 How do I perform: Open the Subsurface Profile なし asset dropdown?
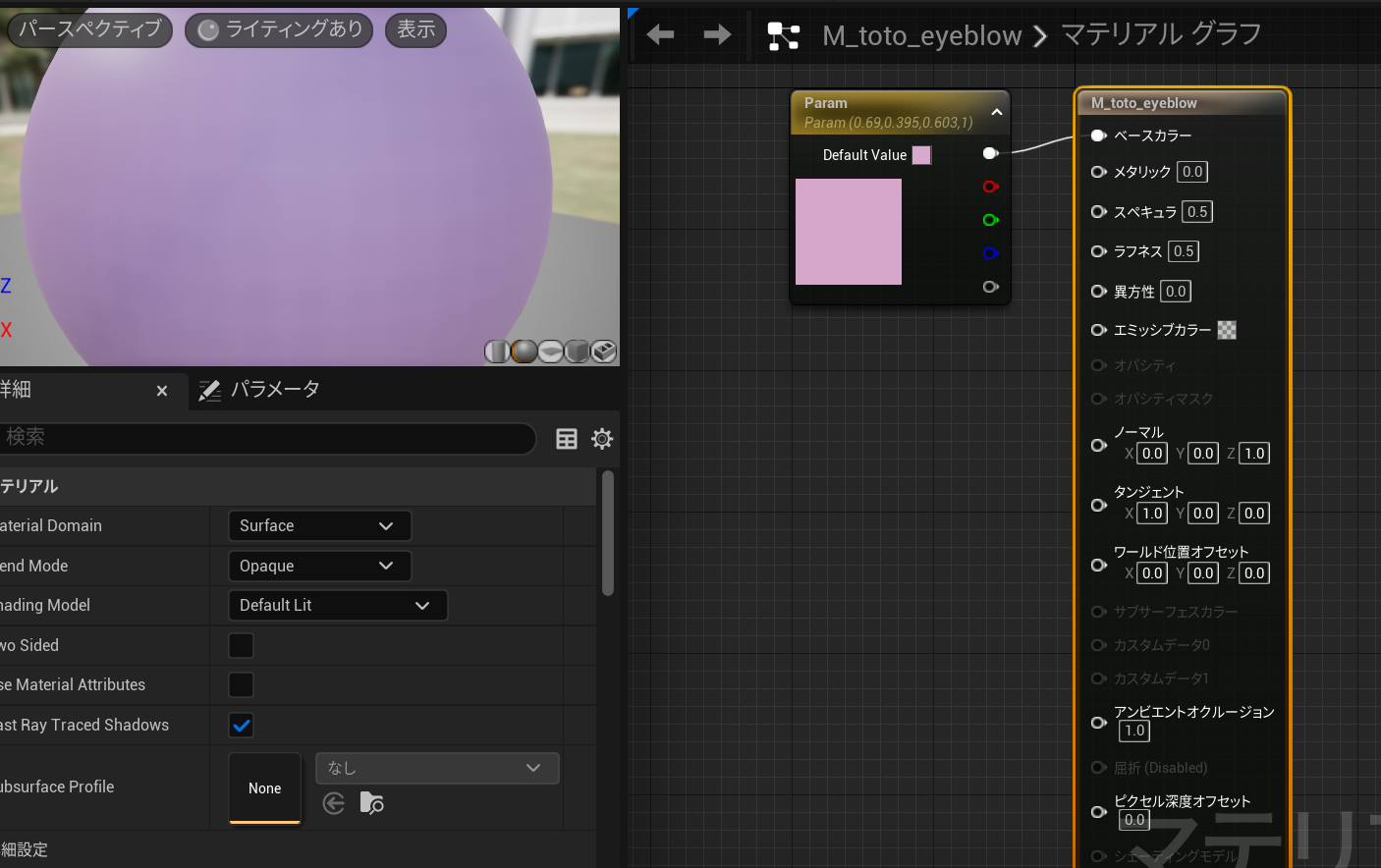pos(437,768)
